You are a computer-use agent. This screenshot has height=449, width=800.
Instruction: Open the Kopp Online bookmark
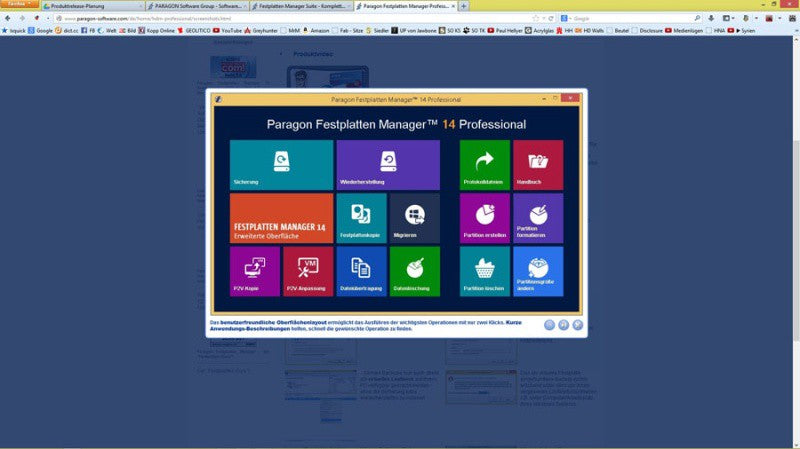click(157, 31)
